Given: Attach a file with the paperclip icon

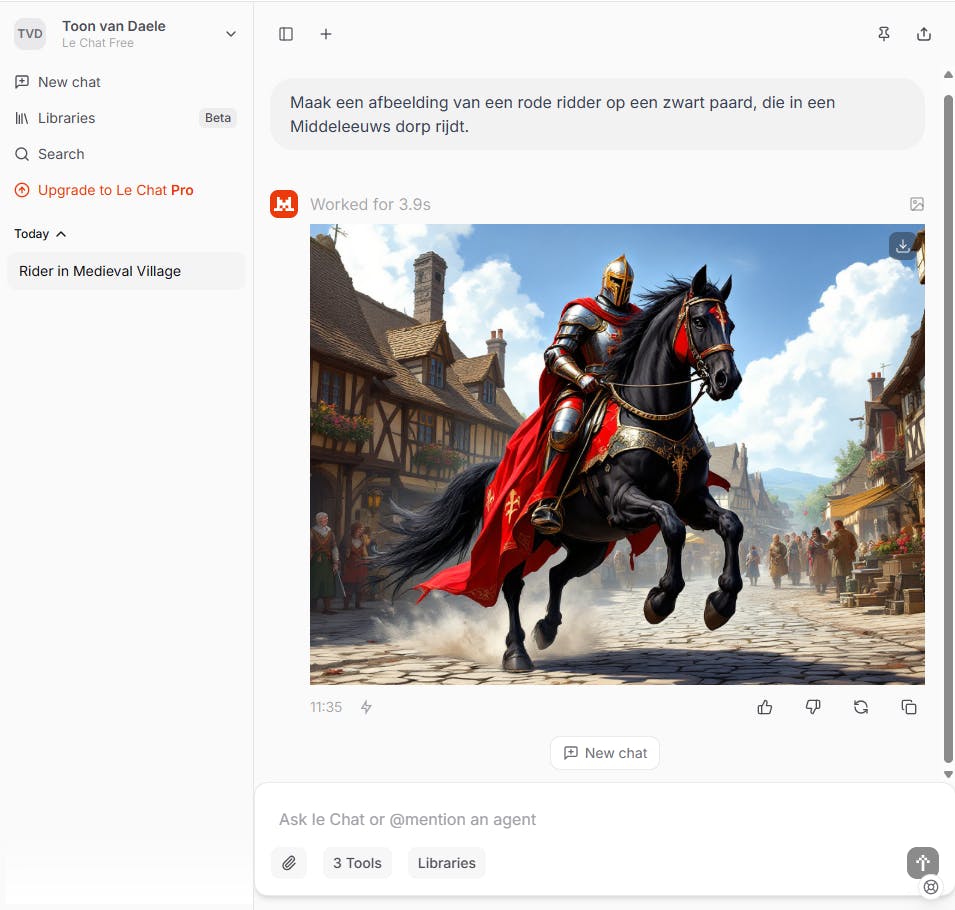Looking at the screenshot, I should (289, 863).
